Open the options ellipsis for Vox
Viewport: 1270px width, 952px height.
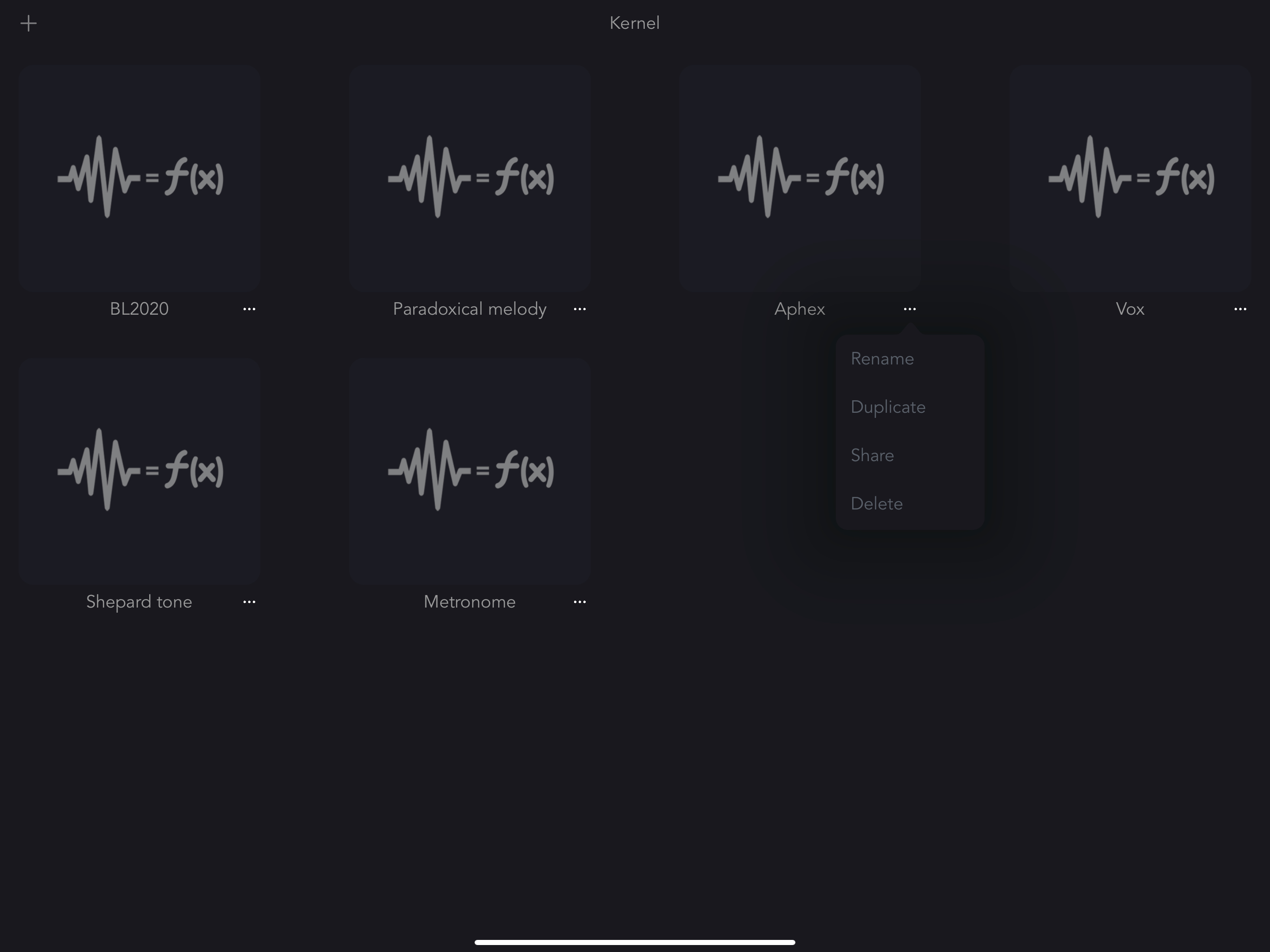coord(1240,309)
